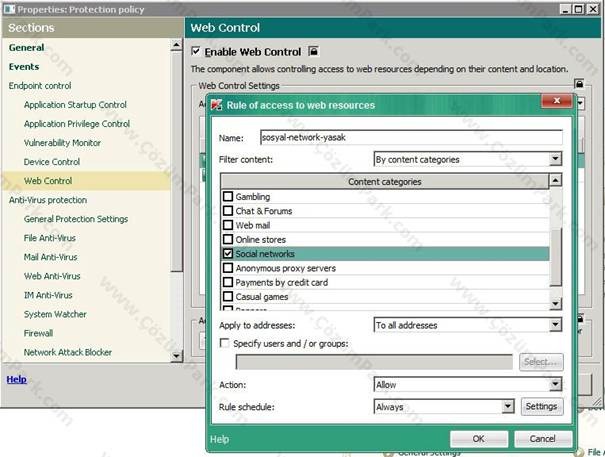605x457 pixels.
Task: Open Application Startup Control
Action: (75, 105)
